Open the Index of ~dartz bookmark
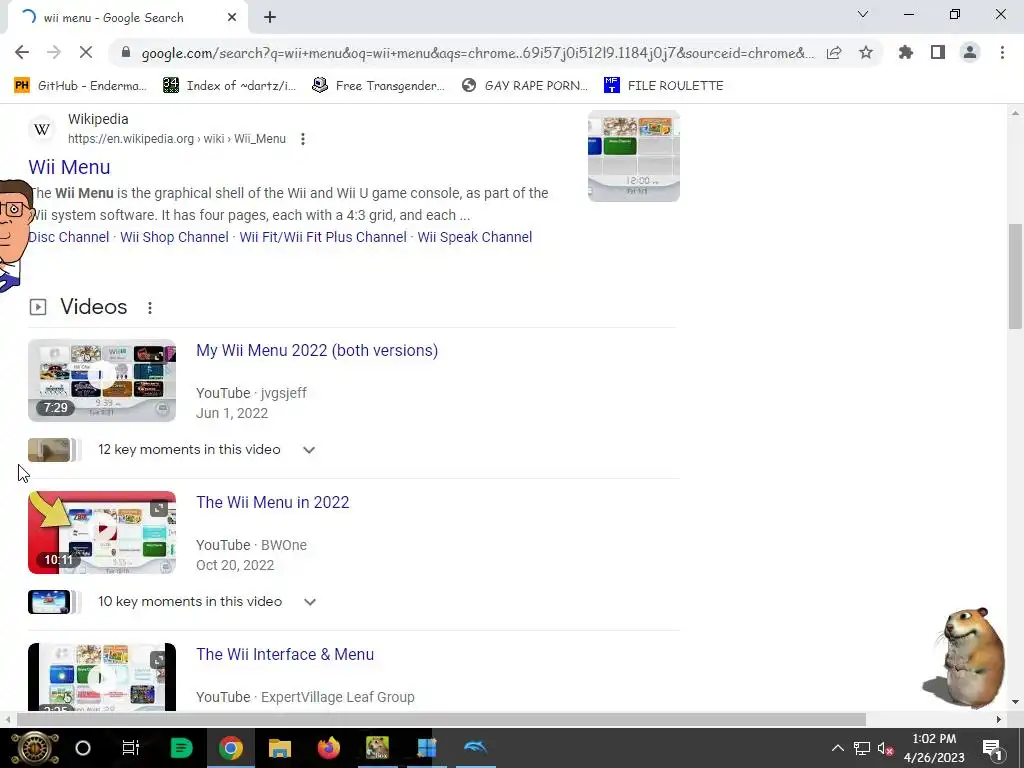Image resolution: width=1024 pixels, height=768 pixels. point(229,86)
